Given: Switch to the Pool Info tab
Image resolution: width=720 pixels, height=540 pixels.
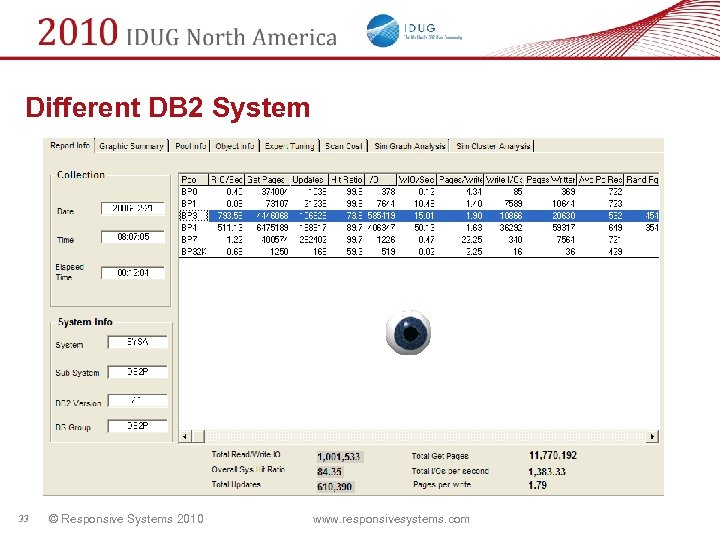Looking at the screenshot, I should click(190, 146).
